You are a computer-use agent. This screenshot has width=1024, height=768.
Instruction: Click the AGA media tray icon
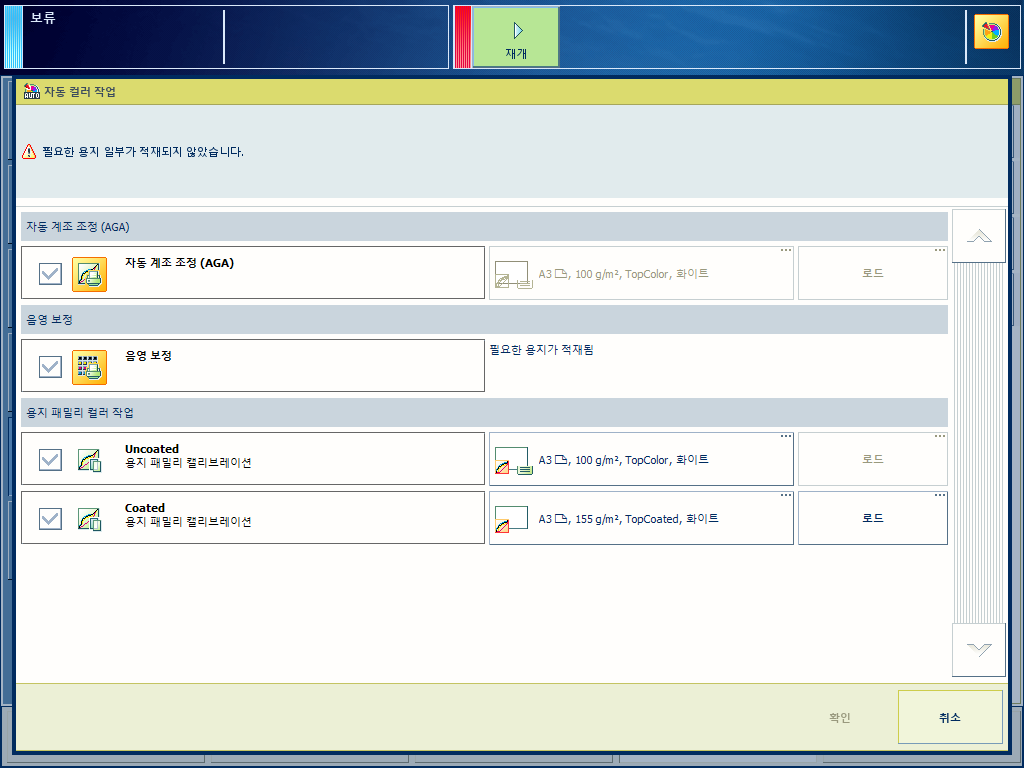coord(513,275)
